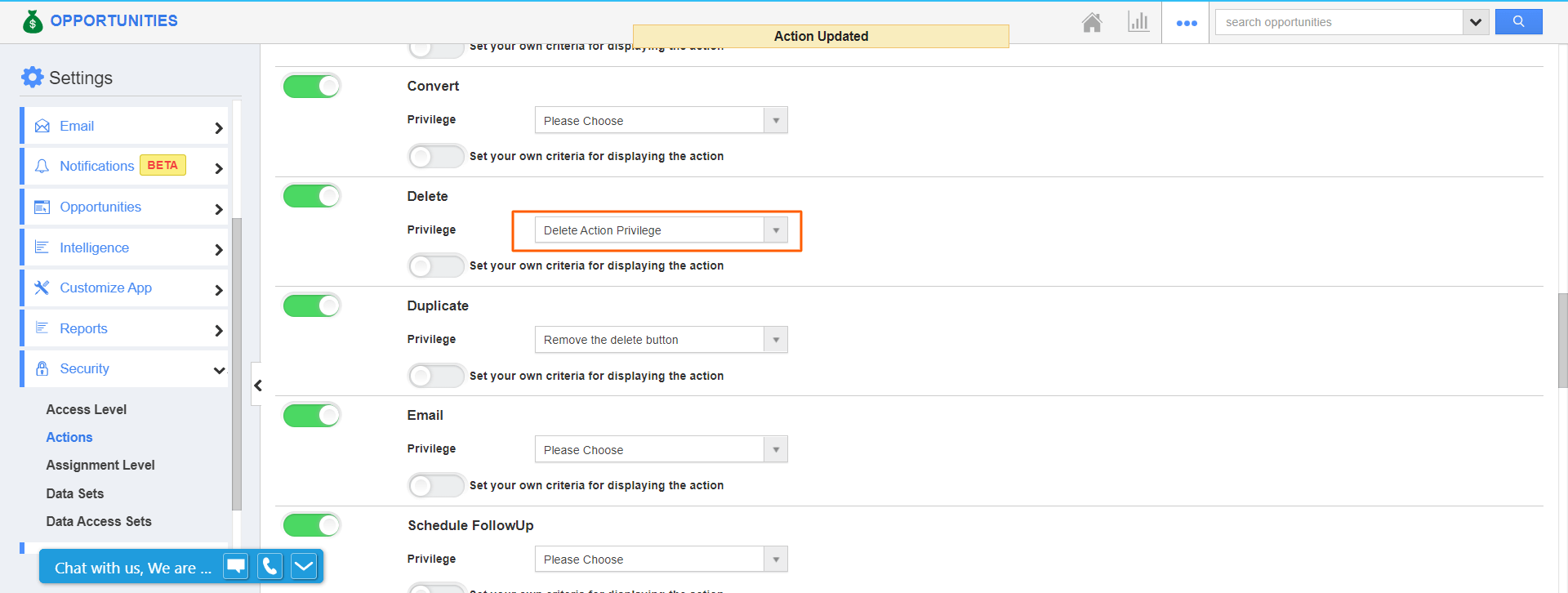Open the Delete privilege dropdown

661,230
